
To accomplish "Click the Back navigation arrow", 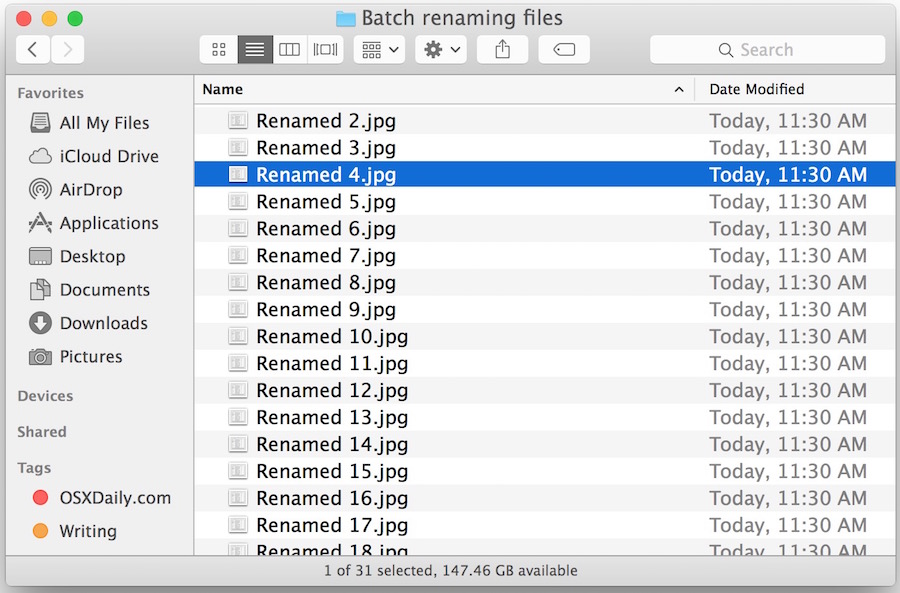I will 33,49.
